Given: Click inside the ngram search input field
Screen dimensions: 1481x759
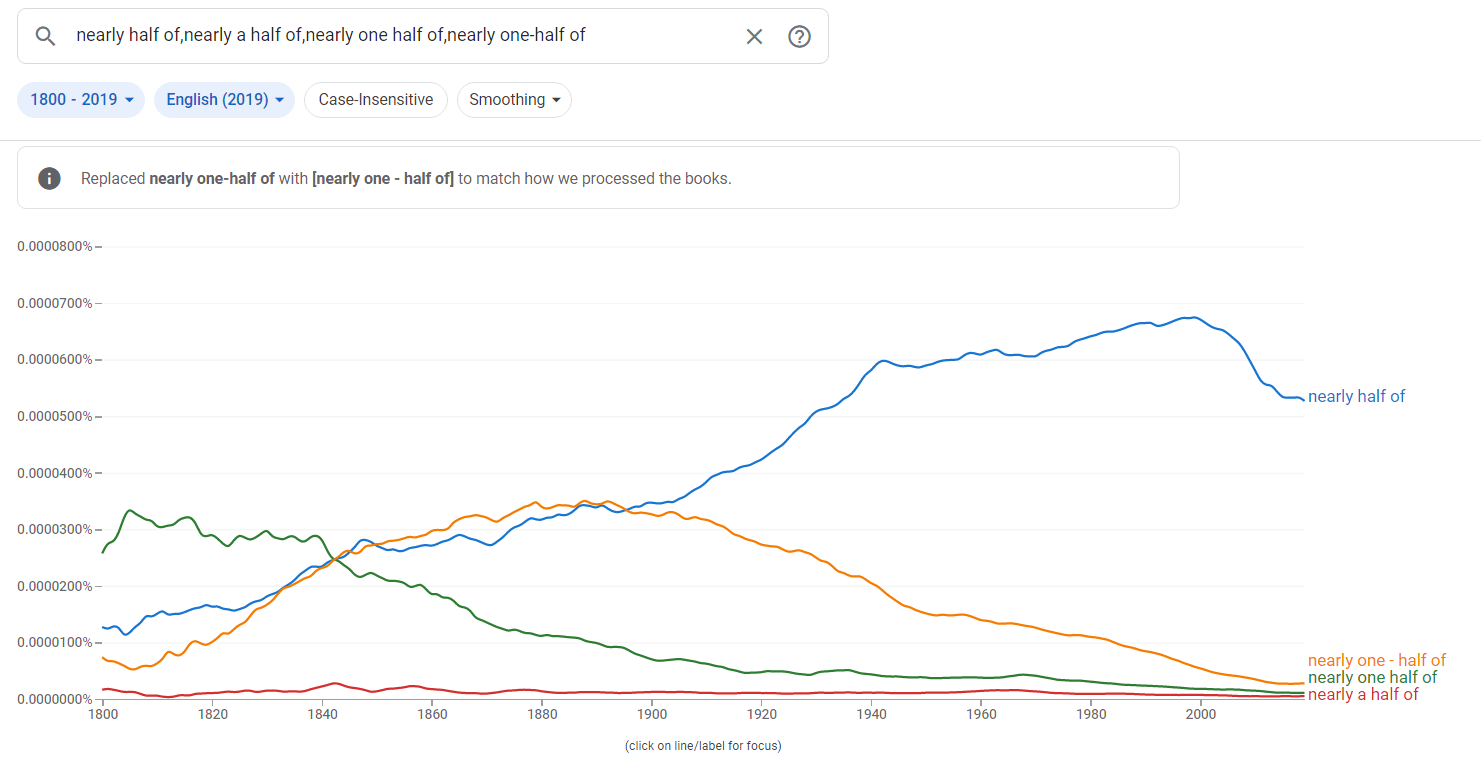Looking at the screenshot, I should 400,36.
